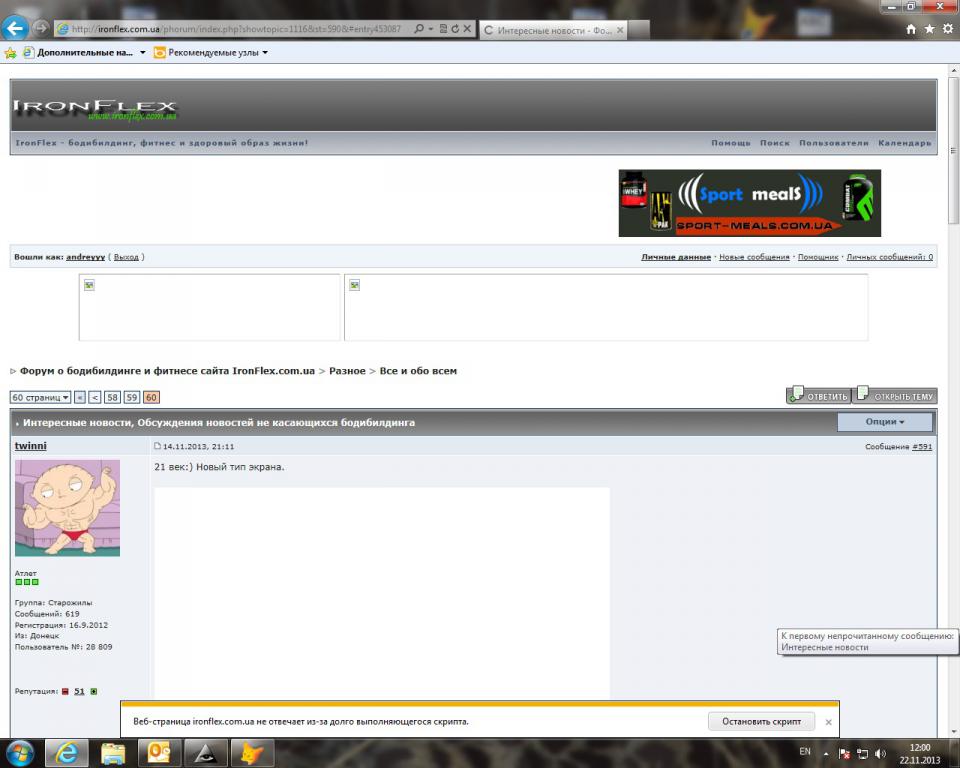Go to page 58 of the topic
960x768 pixels.
coord(113,397)
